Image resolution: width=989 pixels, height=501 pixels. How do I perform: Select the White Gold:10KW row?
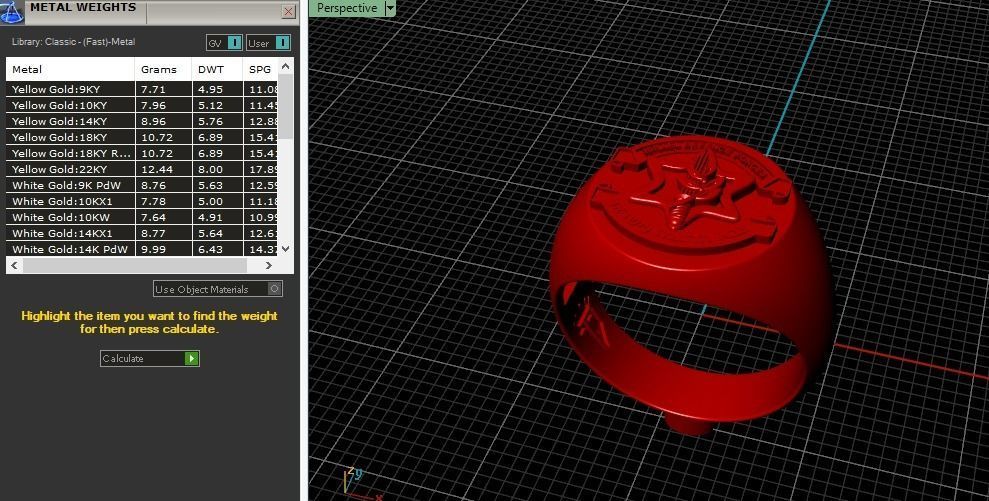(142, 217)
